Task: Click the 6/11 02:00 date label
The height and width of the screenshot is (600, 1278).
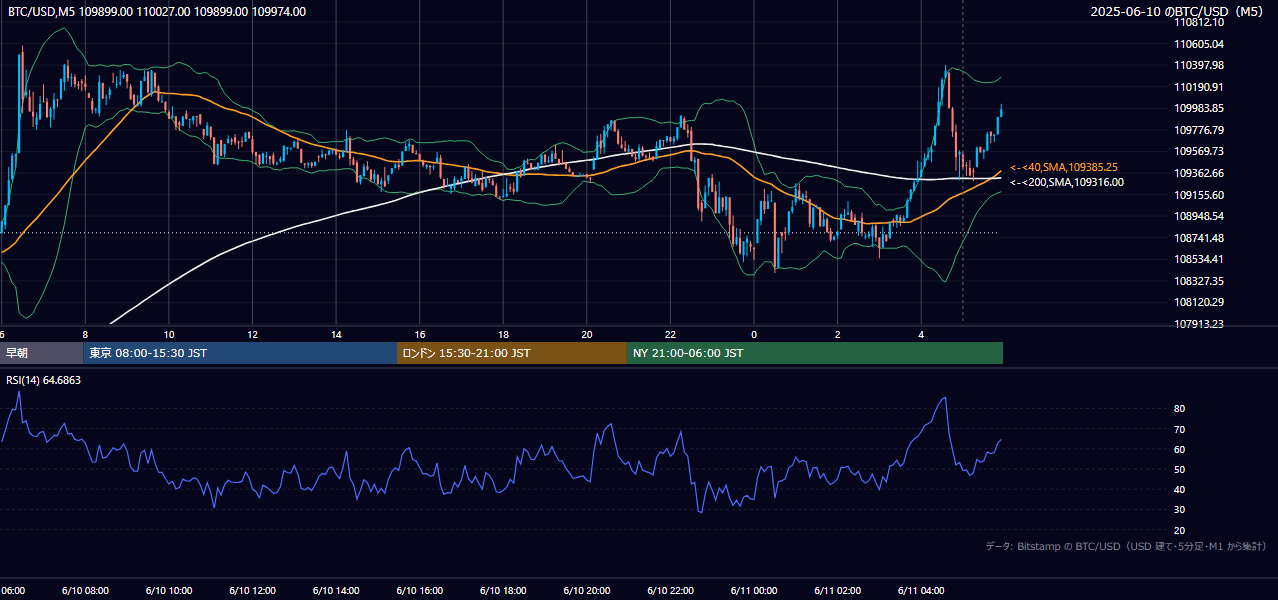Action: coord(838,590)
